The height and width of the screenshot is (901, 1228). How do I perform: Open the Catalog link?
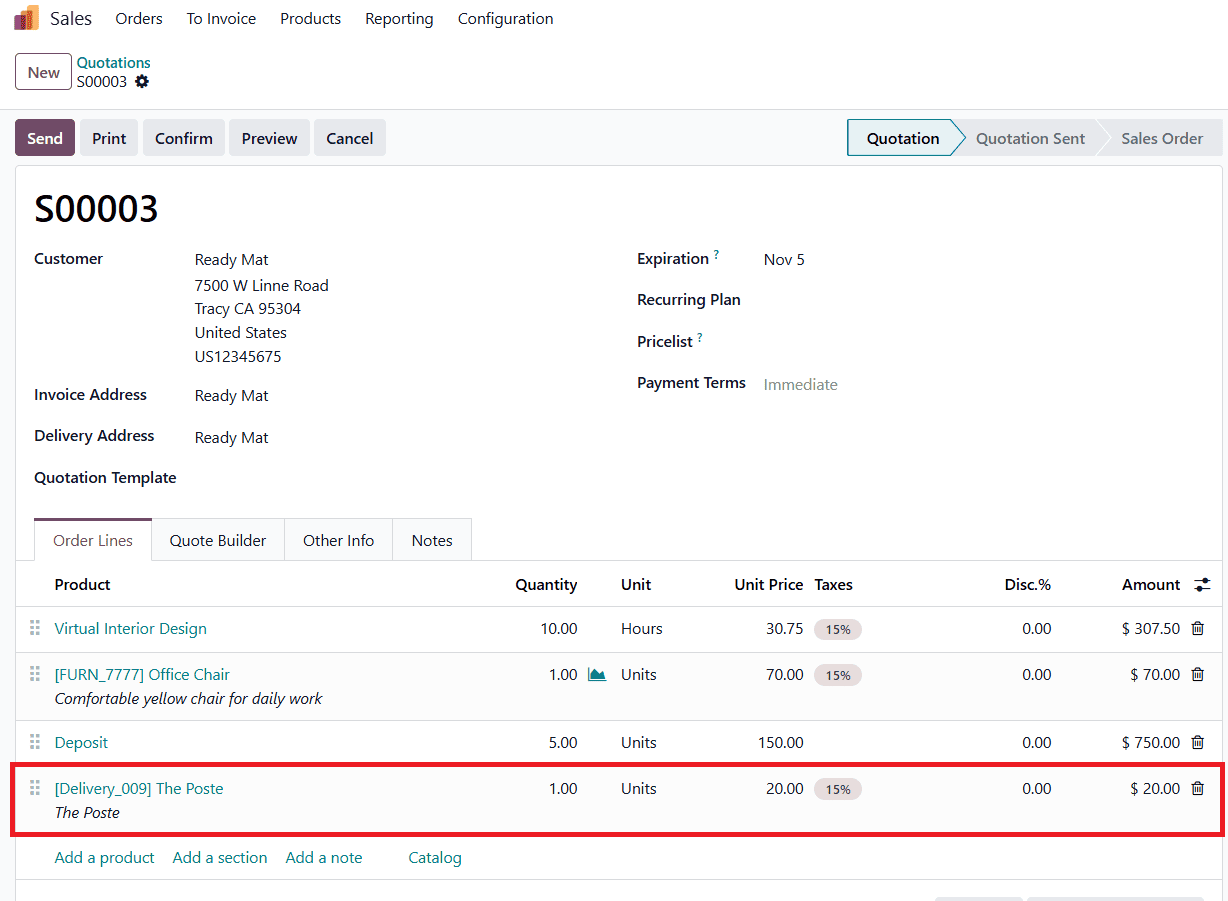click(x=435, y=857)
